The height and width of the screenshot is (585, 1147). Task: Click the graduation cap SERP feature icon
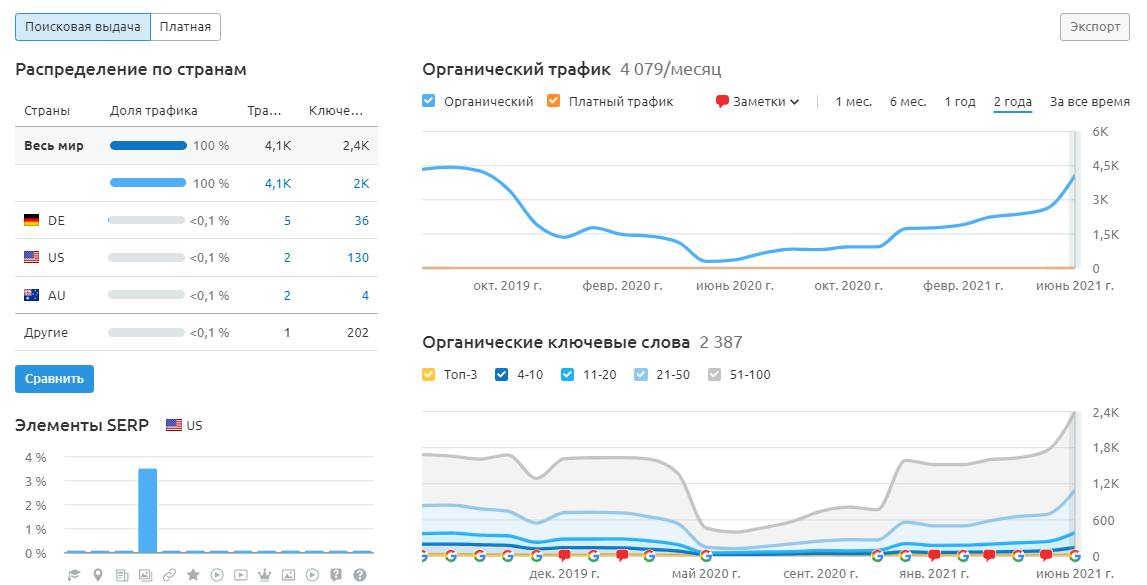(73, 575)
